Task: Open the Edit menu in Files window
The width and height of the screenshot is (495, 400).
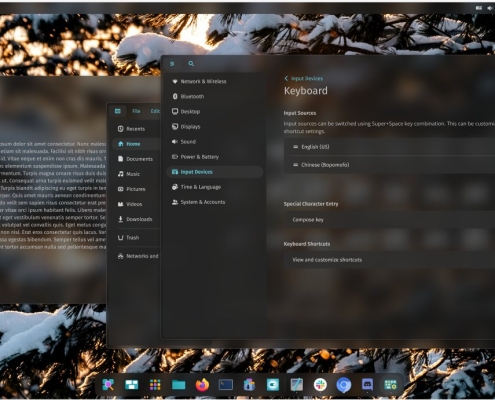Action: pyautogui.click(x=155, y=111)
